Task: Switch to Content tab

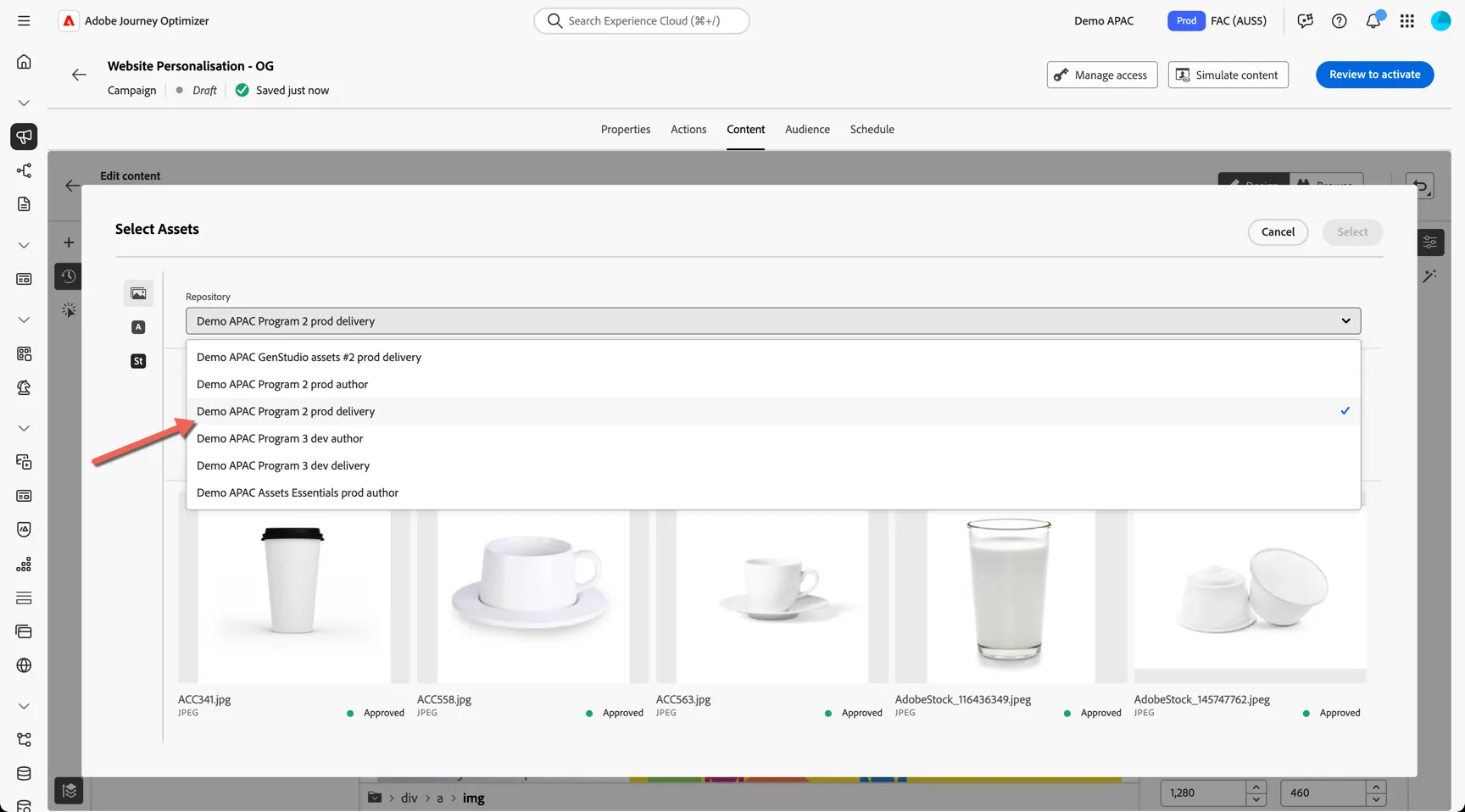Action: [x=745, y=130]
